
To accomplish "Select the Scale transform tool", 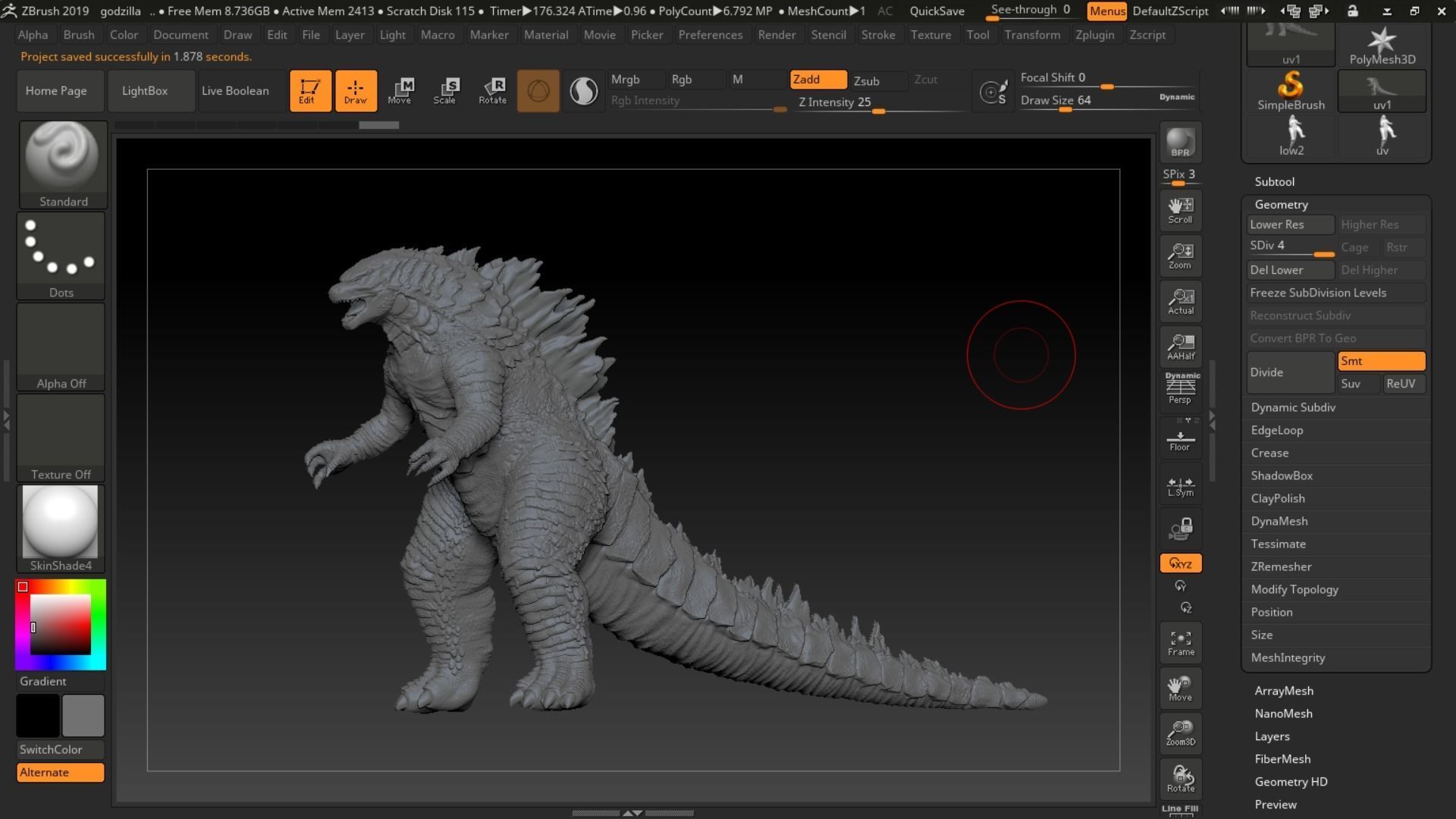I will (x=445, y=91).
